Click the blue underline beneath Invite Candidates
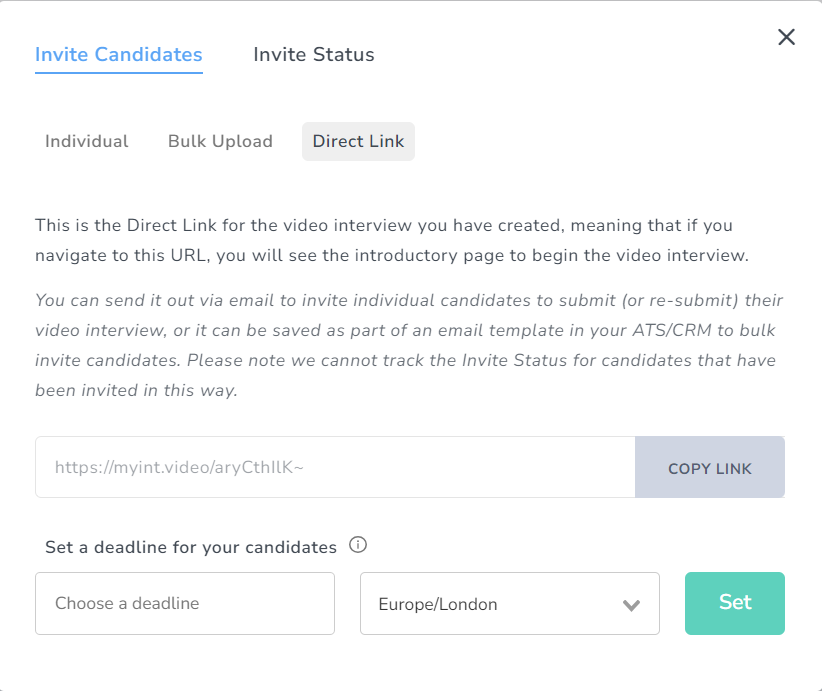The height and width of the screenshot is (691, 822). tap(119, 73)
